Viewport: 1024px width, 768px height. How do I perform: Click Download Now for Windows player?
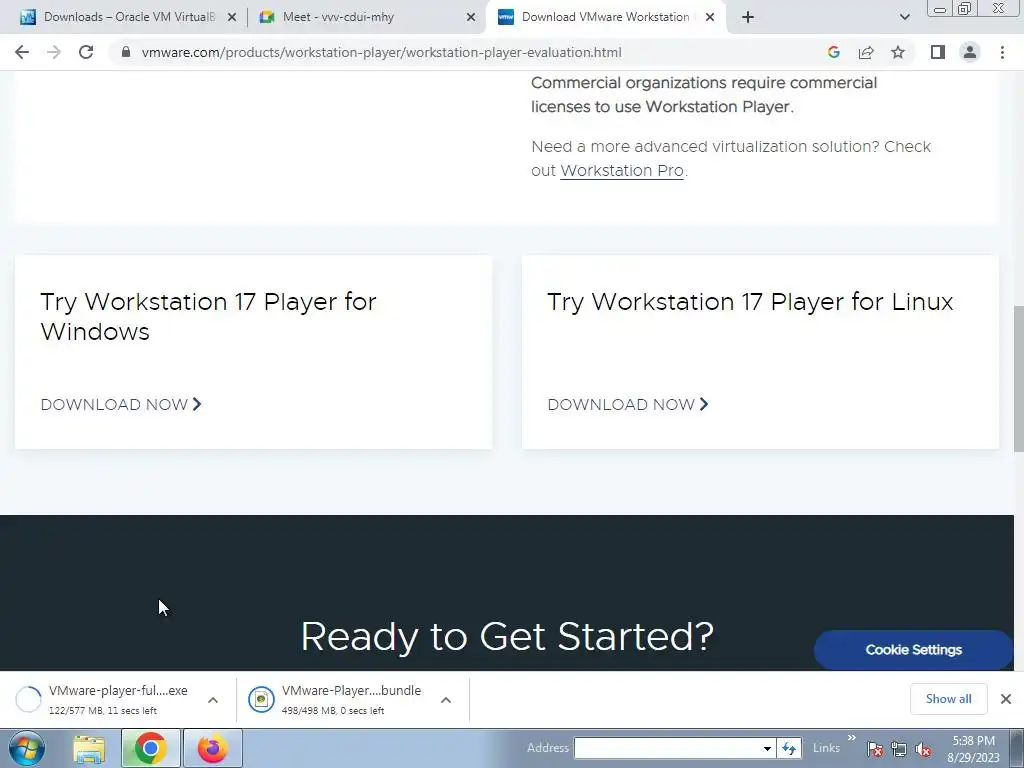(121, 404)
